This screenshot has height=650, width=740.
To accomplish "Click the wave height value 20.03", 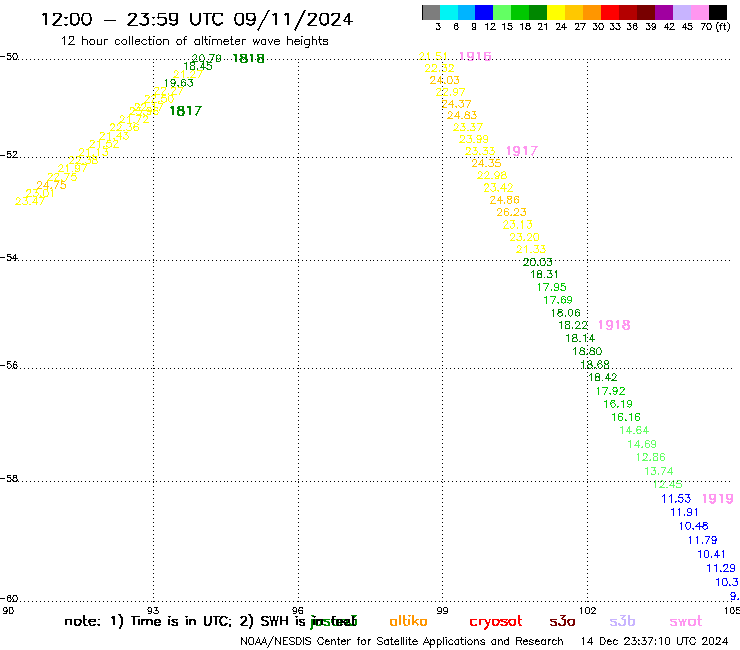I will point(538,262).
